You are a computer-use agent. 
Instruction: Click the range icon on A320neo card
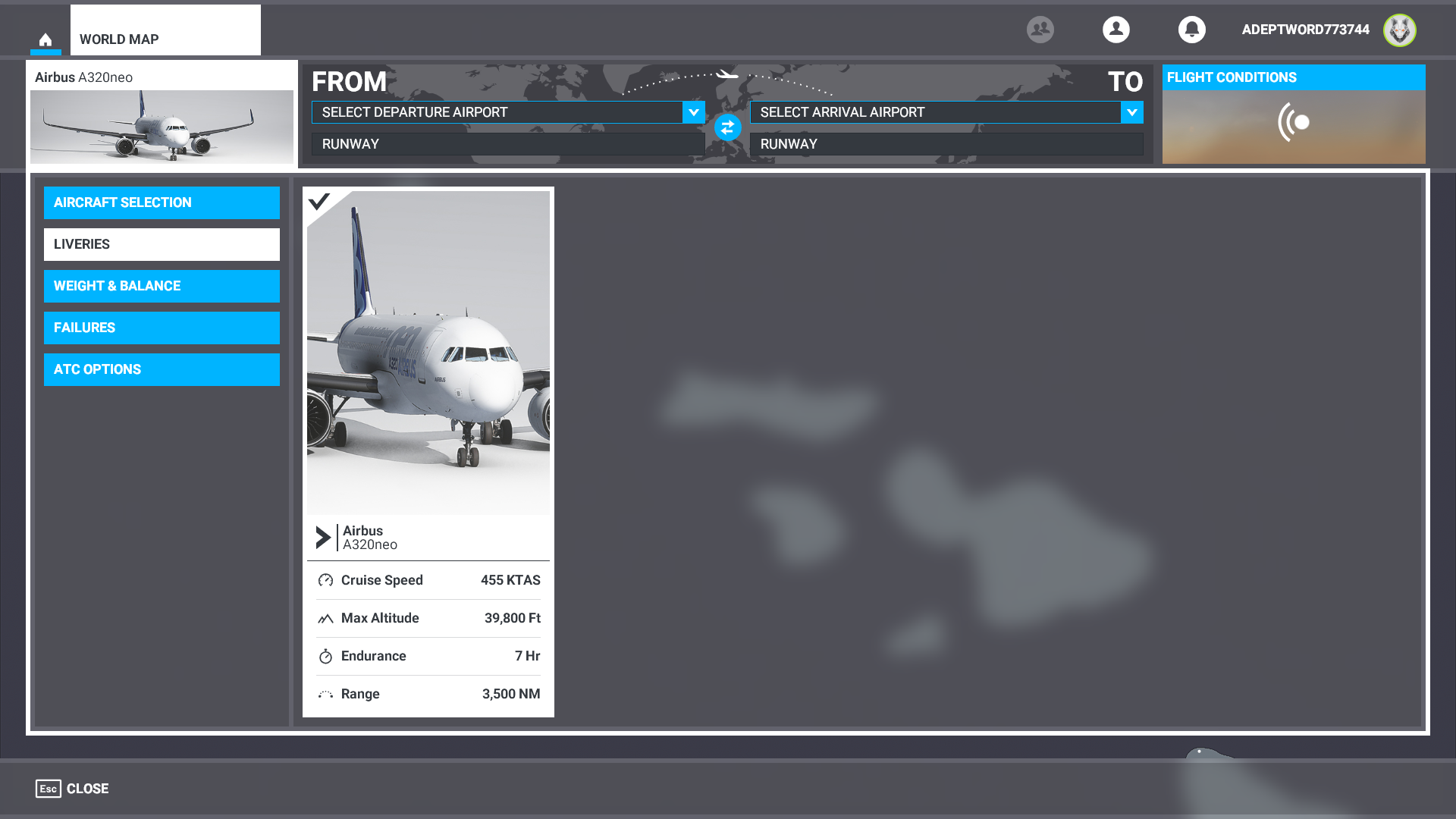tap(325, 693)
